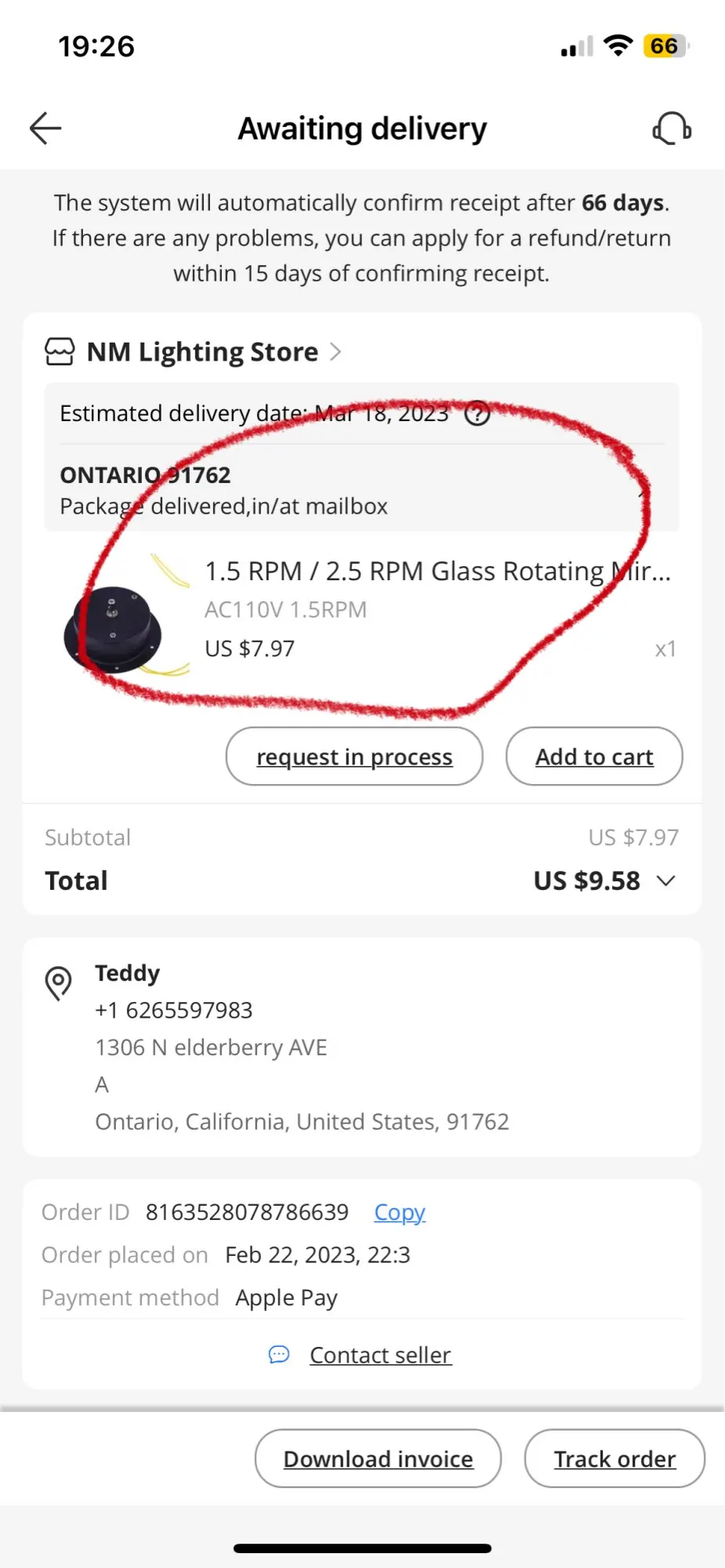
Task: Tap the chat bubble icon by Contact seller
Action: point(279,1355)
